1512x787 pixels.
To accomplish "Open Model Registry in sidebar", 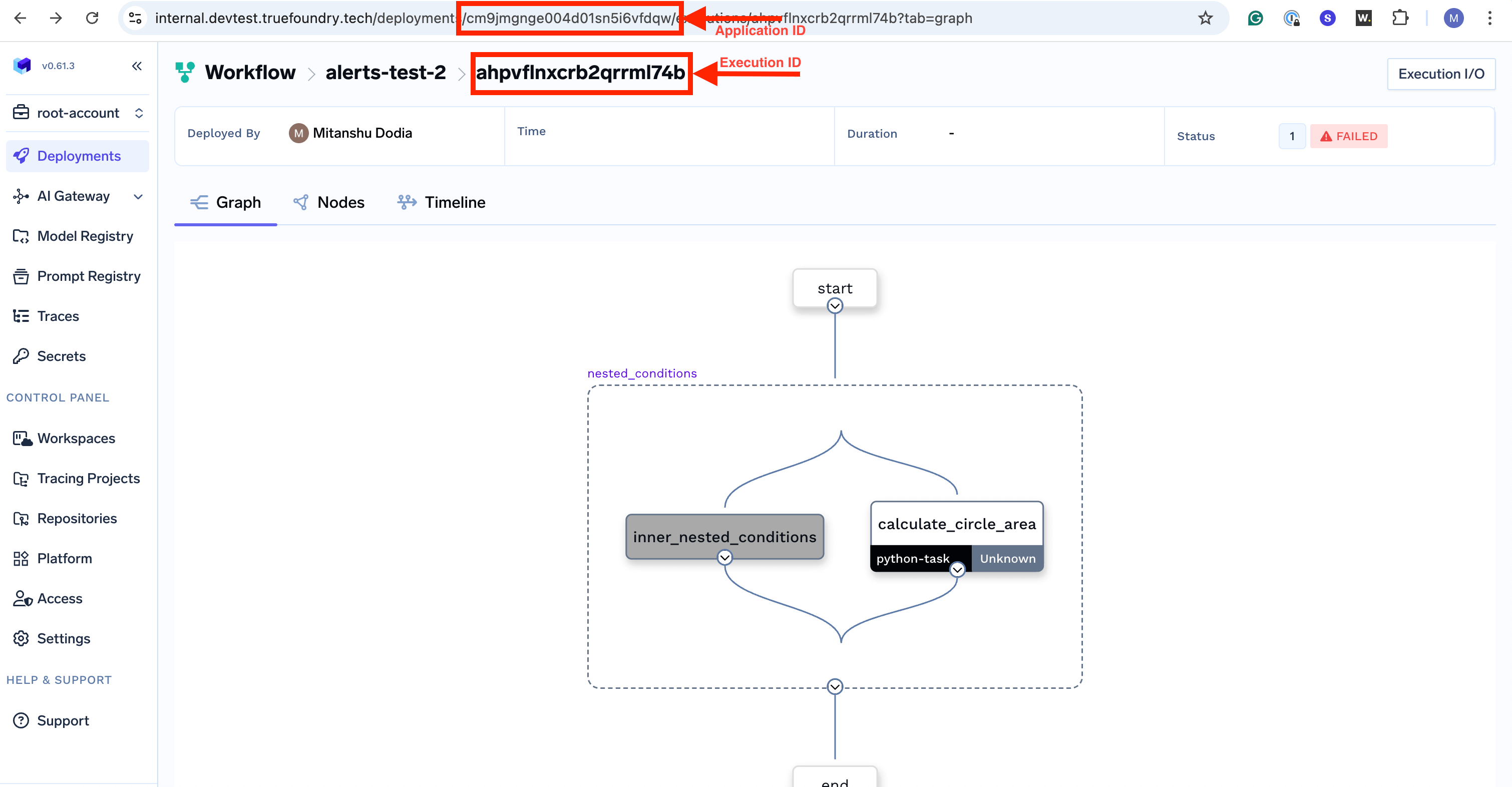I will click(85, 236).
